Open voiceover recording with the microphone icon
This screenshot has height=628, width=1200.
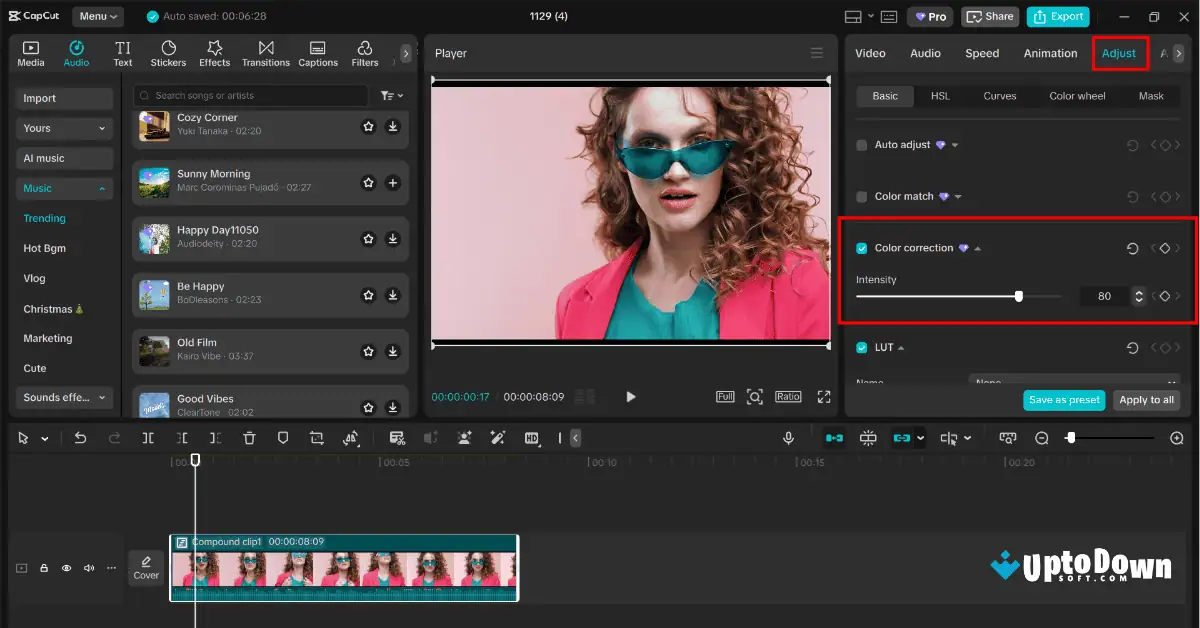pyautogui.click(x=789, y=437)
